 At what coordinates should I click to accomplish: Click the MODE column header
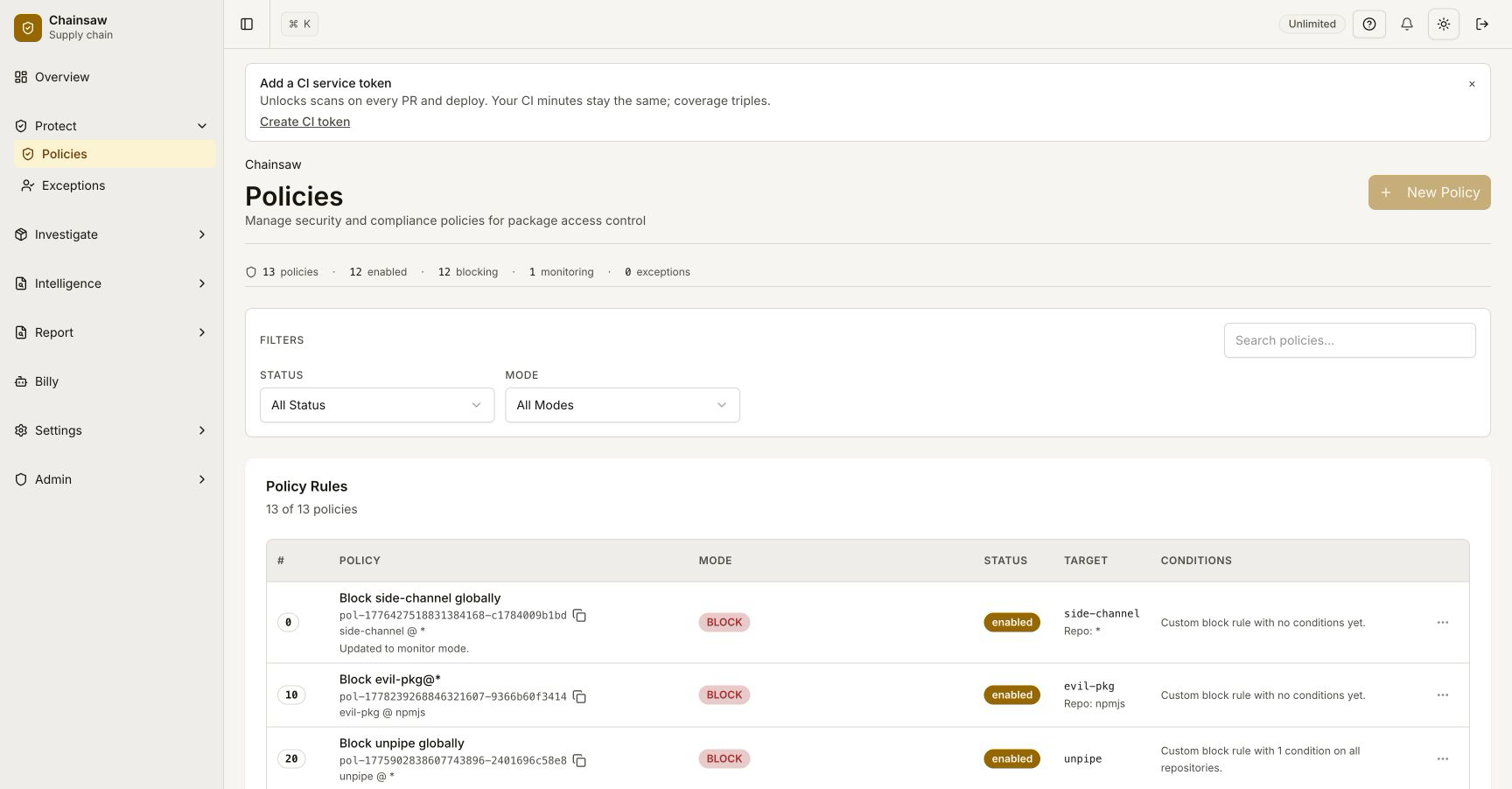click(715, 561)
